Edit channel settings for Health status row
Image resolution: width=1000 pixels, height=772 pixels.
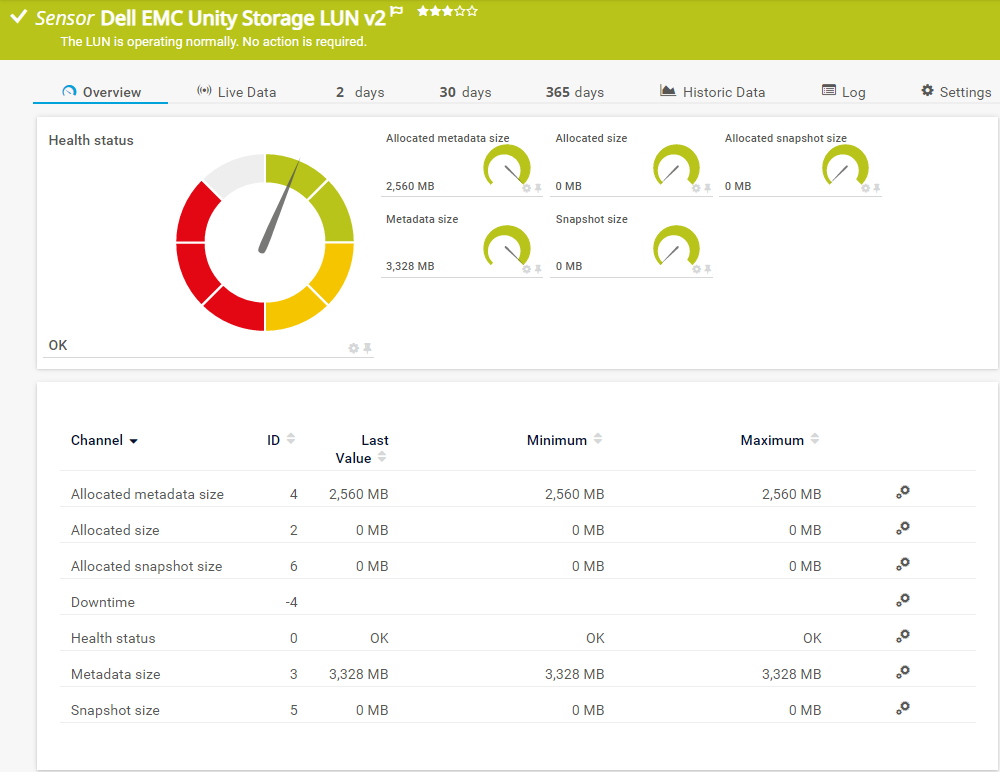click(902, 636)
